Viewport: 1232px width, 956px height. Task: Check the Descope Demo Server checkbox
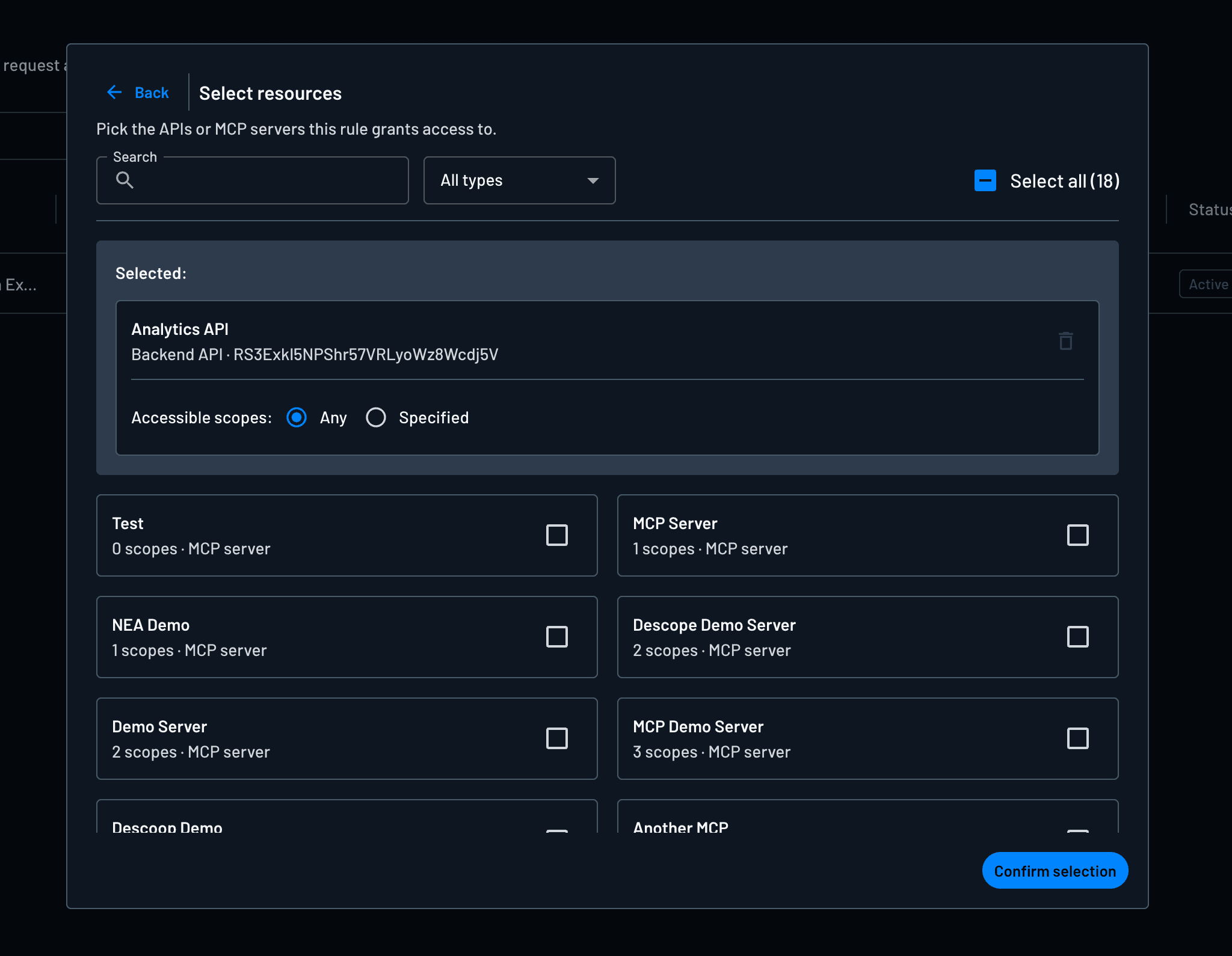click(1078, 637)
